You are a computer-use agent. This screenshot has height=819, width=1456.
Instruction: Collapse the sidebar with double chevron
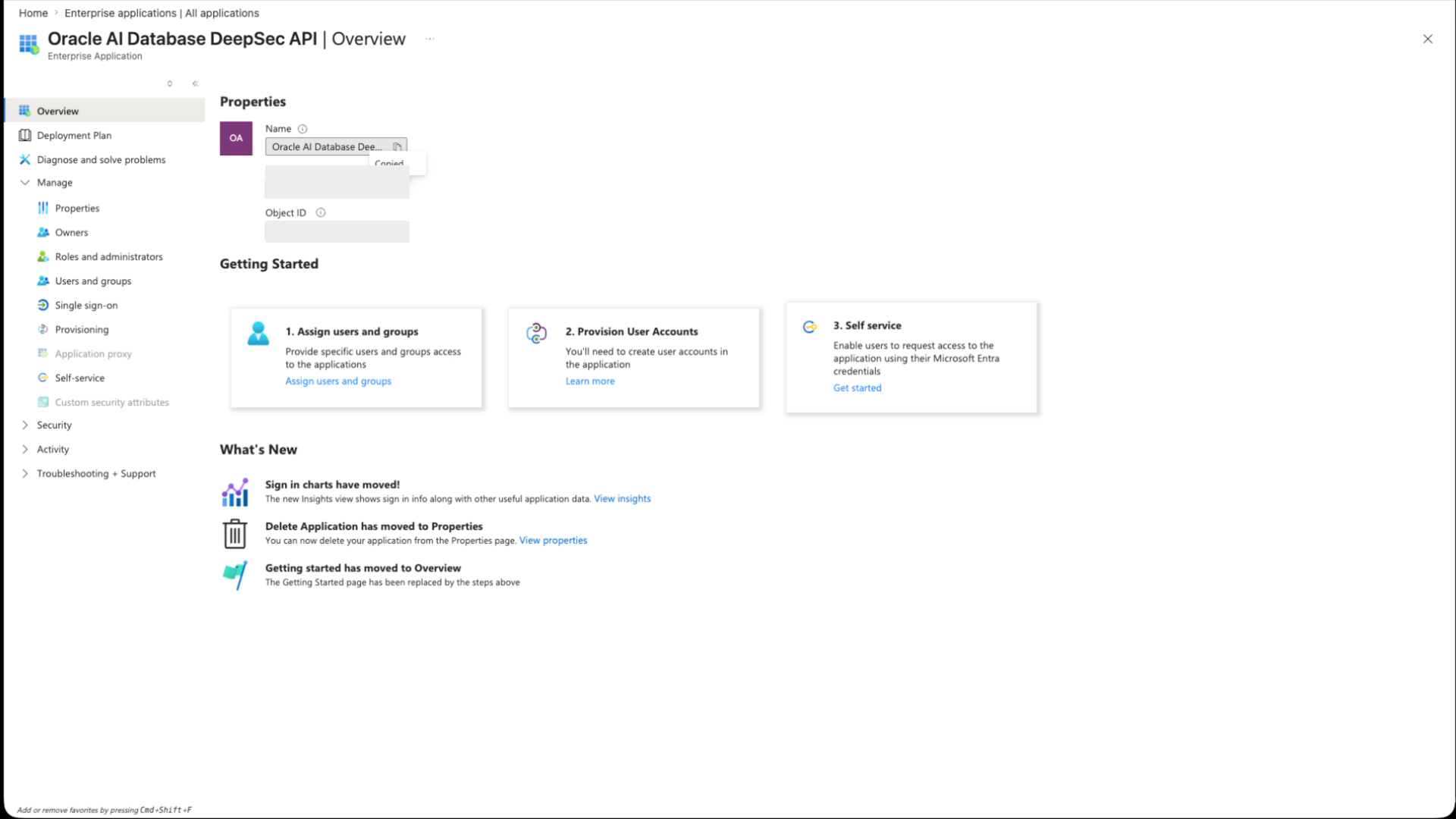pos(195,83)
